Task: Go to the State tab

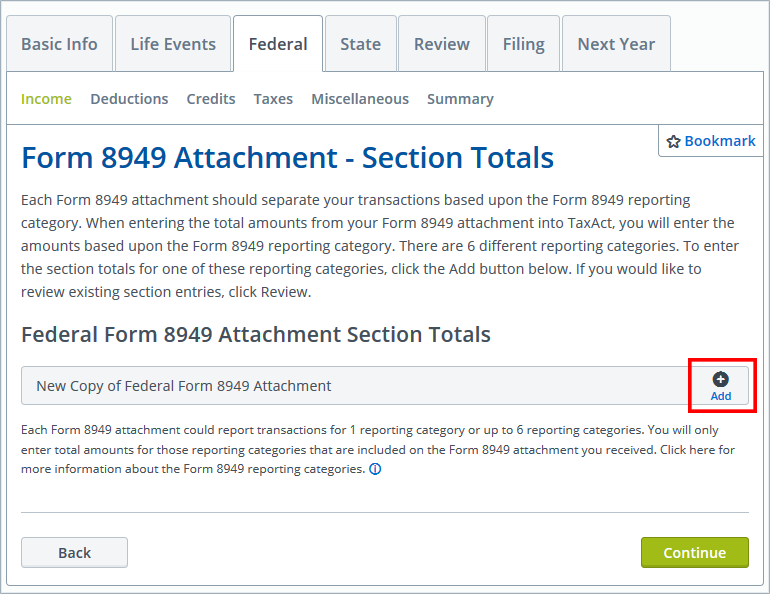Action: 360,44
